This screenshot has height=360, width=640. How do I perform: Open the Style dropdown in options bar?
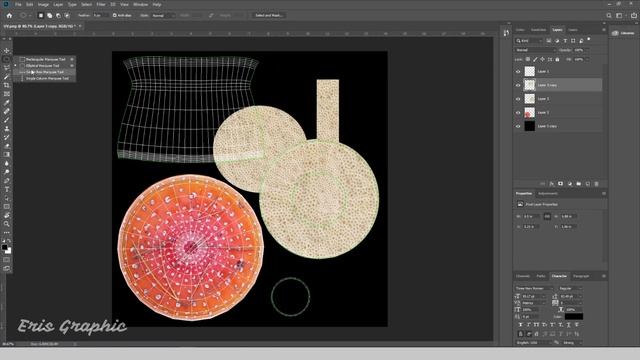(x=163, y=16)
